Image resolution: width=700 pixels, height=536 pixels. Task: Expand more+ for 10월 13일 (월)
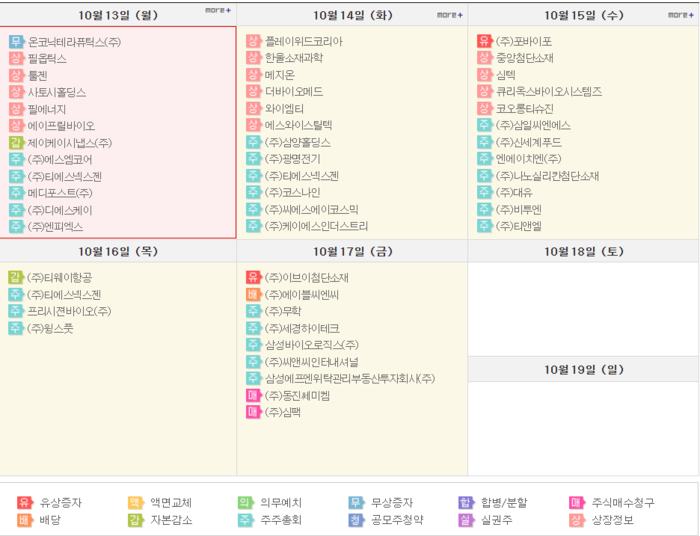point(217,11)
